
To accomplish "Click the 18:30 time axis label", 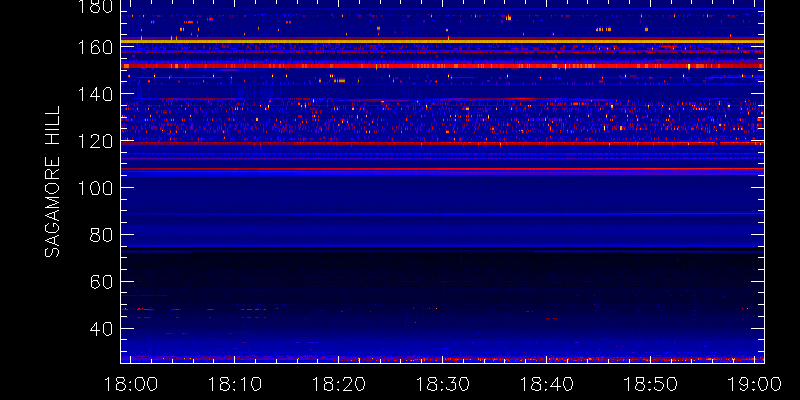I will (x=443, y=384).
